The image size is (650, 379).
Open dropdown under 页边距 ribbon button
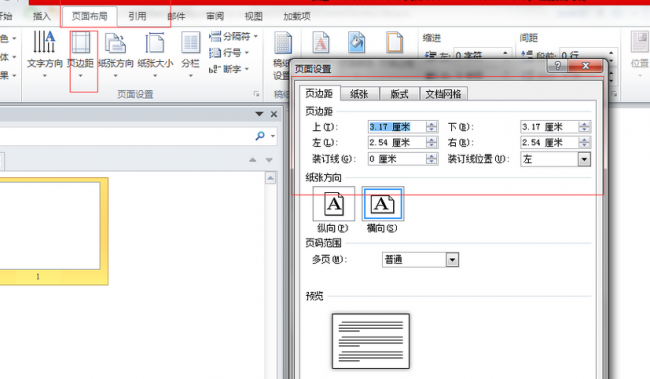tap(80, 76)
